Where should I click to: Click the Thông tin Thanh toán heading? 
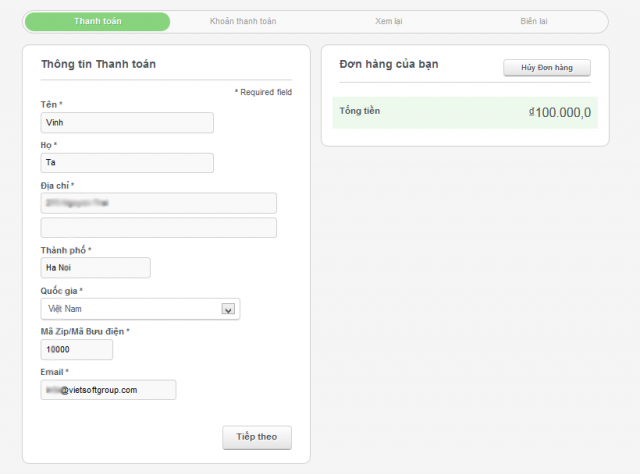pyautogui.click(x=98, y=64)
